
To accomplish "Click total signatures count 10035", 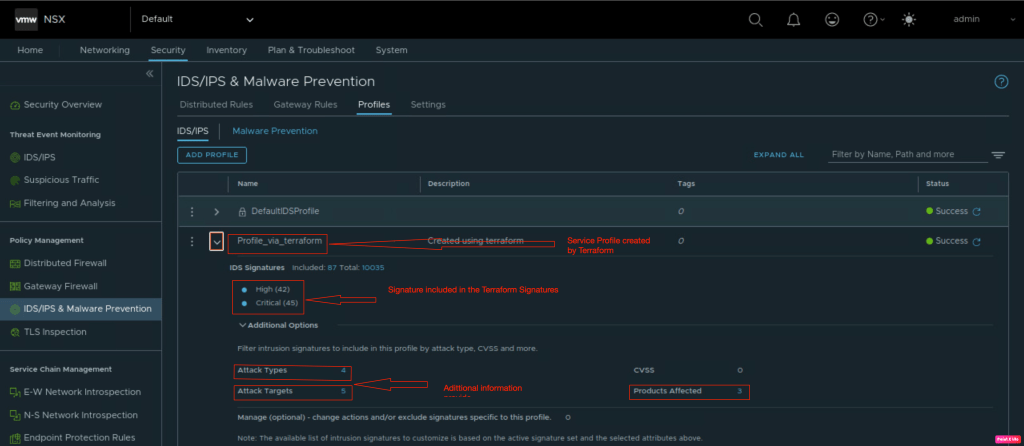I will coord(373,268).
